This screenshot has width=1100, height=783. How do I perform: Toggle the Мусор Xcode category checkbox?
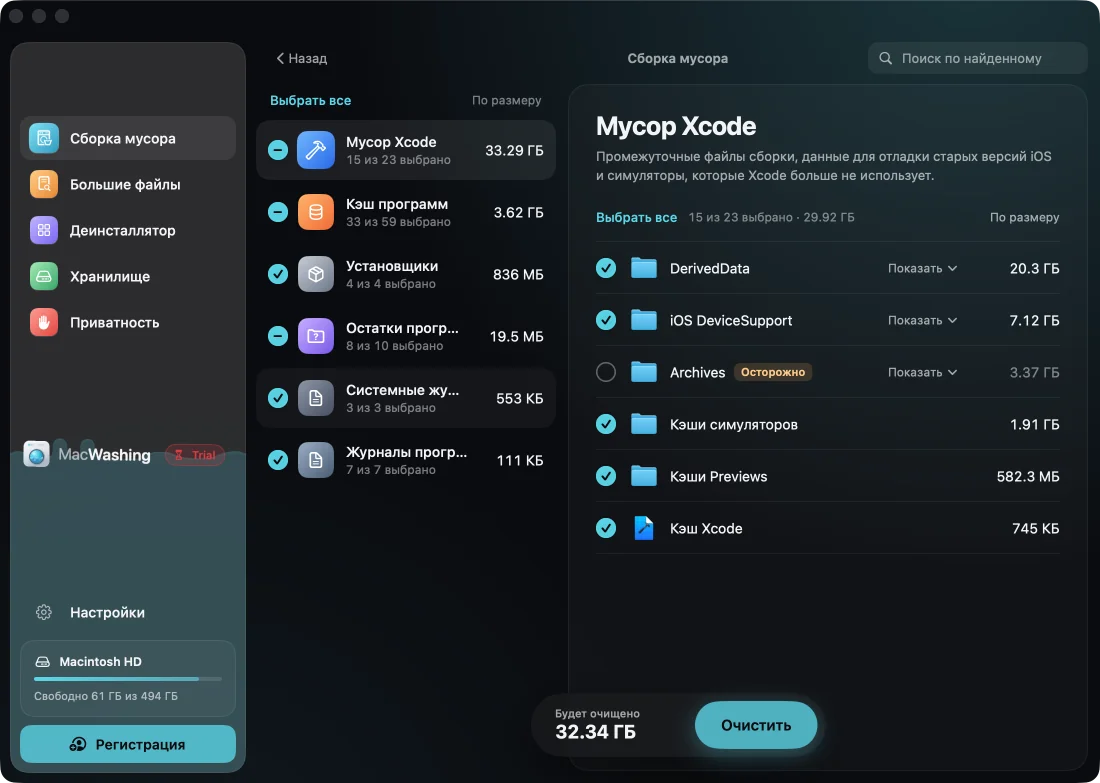point(278,150)
